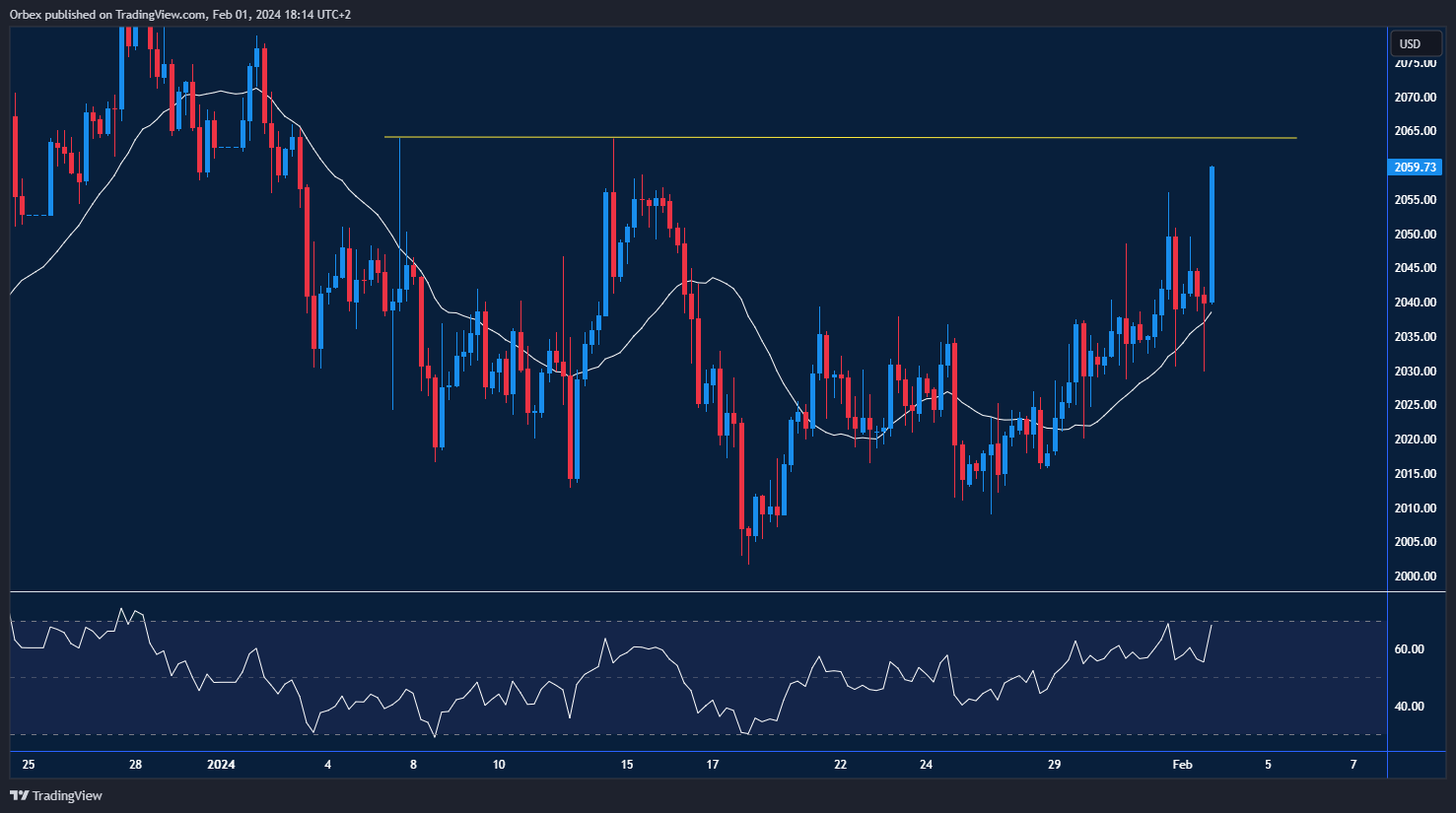The width and height of the screenshot is (1456, 813).
Task: Click the 2070.00 price axis label
Action: pyautogui.click(x=1415, y=98)
